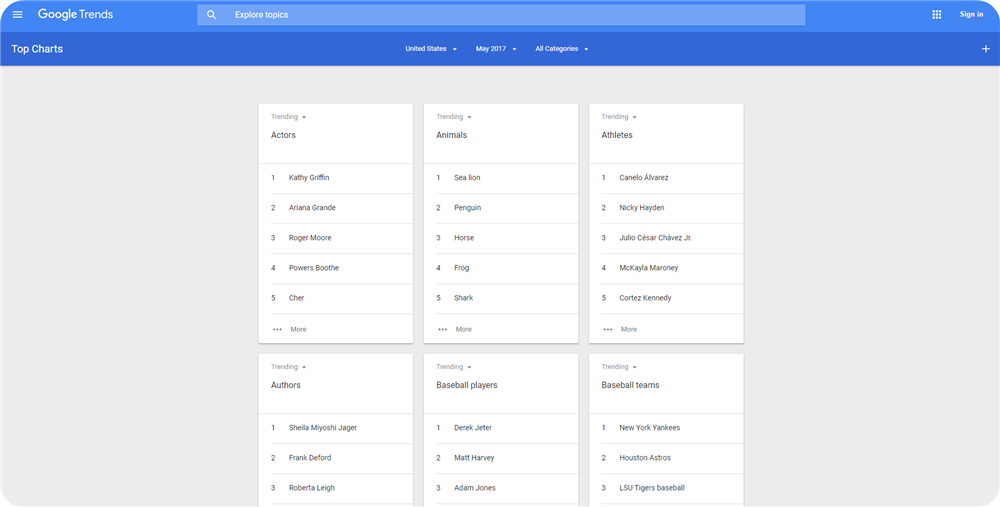Click the Top Charts heading
Image resolution: width=1000 pixels, height=507 pixels.
[x=37, y=49]
